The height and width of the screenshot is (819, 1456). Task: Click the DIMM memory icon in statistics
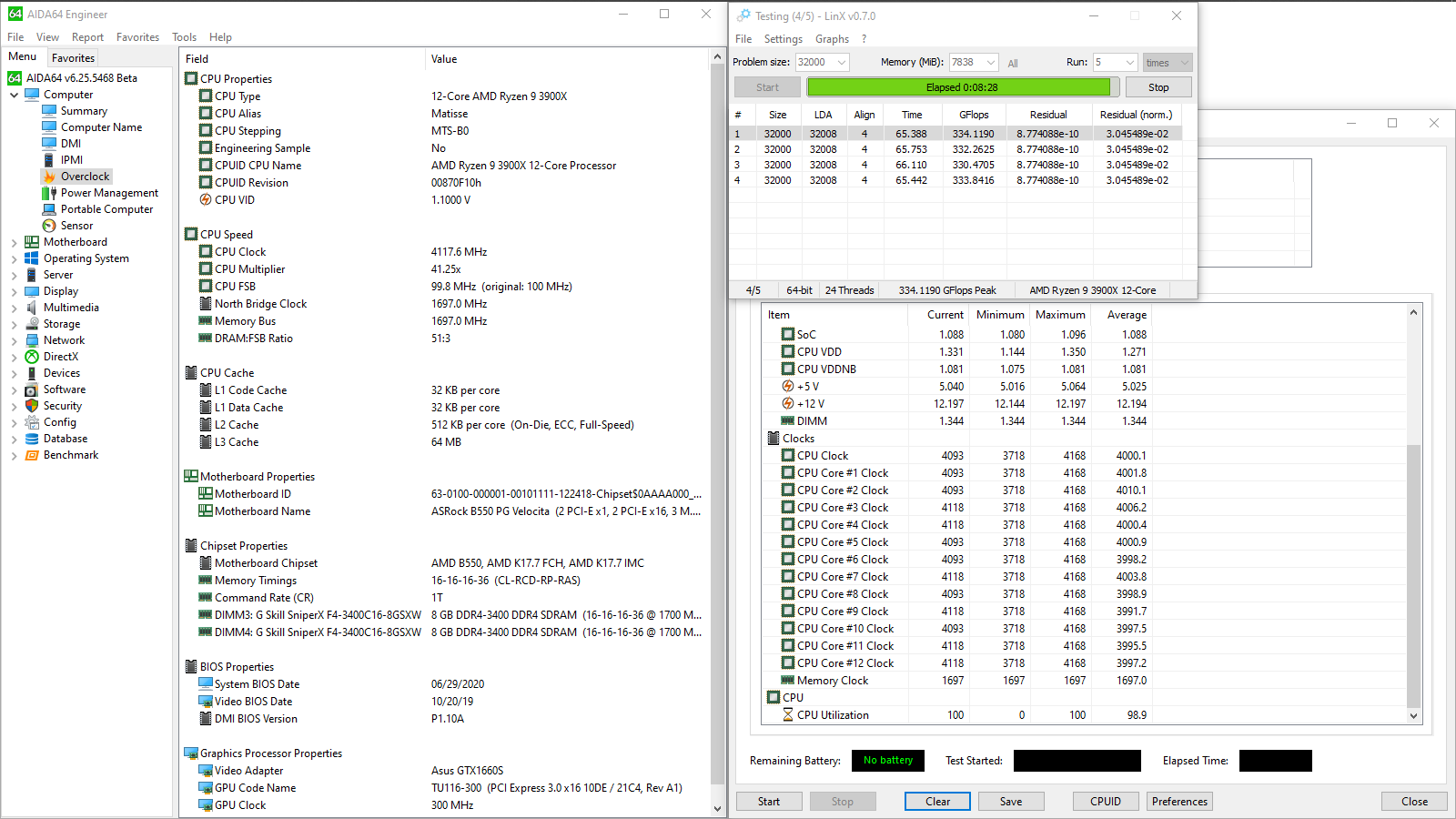click(x=788, y=421)
